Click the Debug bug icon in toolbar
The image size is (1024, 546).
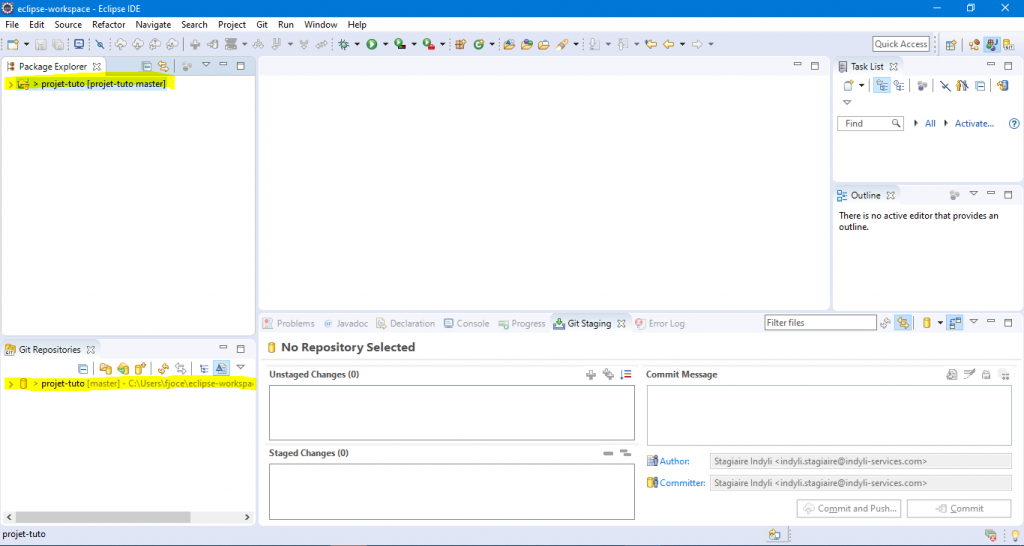(344, 44)
